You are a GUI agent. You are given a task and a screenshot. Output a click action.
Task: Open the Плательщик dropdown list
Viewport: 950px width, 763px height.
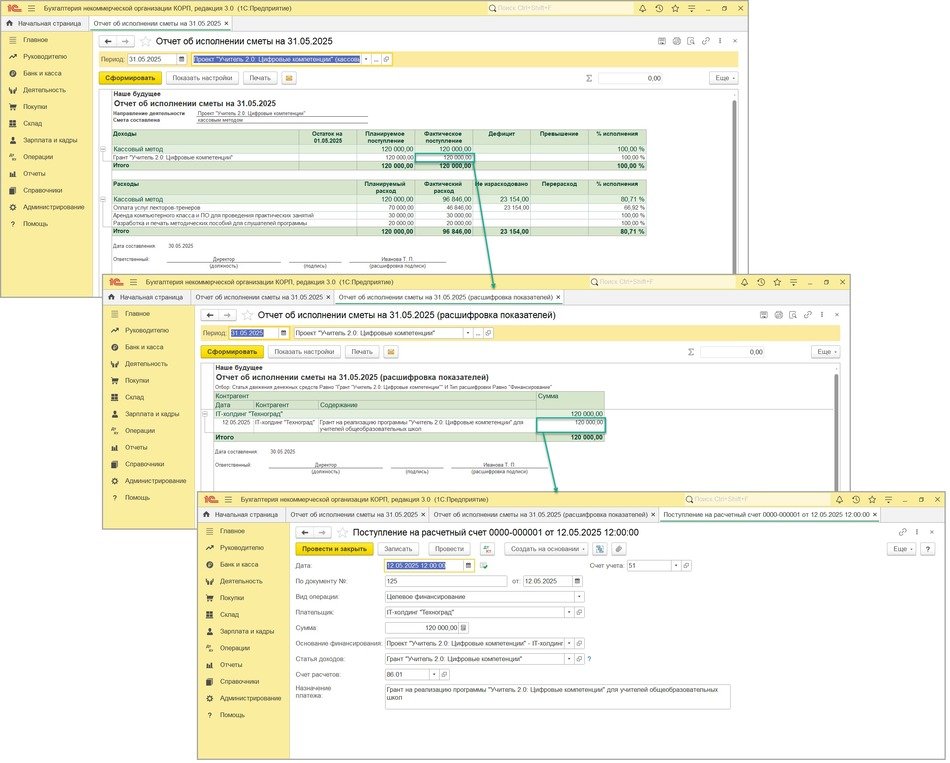pyautogui.click(x=569, y=612)
